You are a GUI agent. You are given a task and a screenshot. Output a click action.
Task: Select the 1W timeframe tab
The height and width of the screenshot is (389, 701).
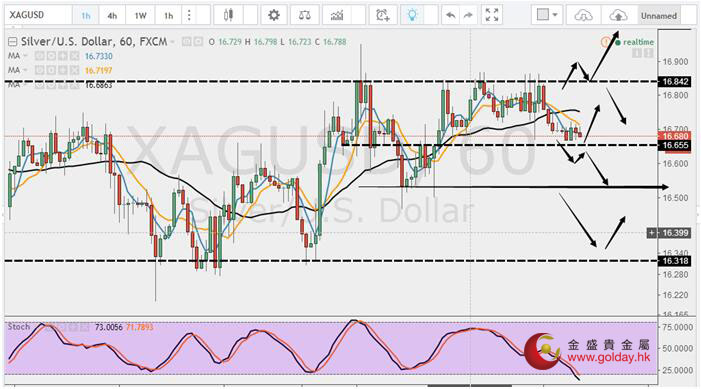coord(140,16)
